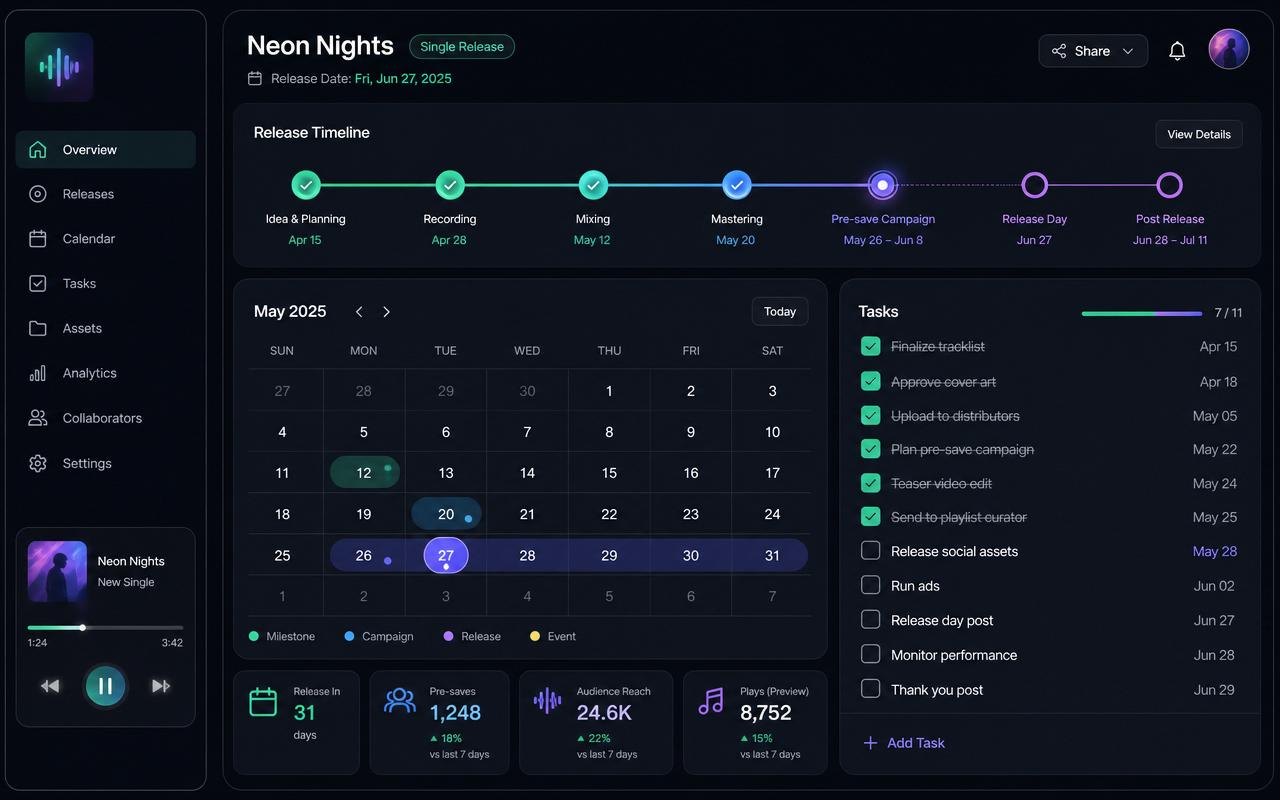Open the Collaborators section

point(105,418)
